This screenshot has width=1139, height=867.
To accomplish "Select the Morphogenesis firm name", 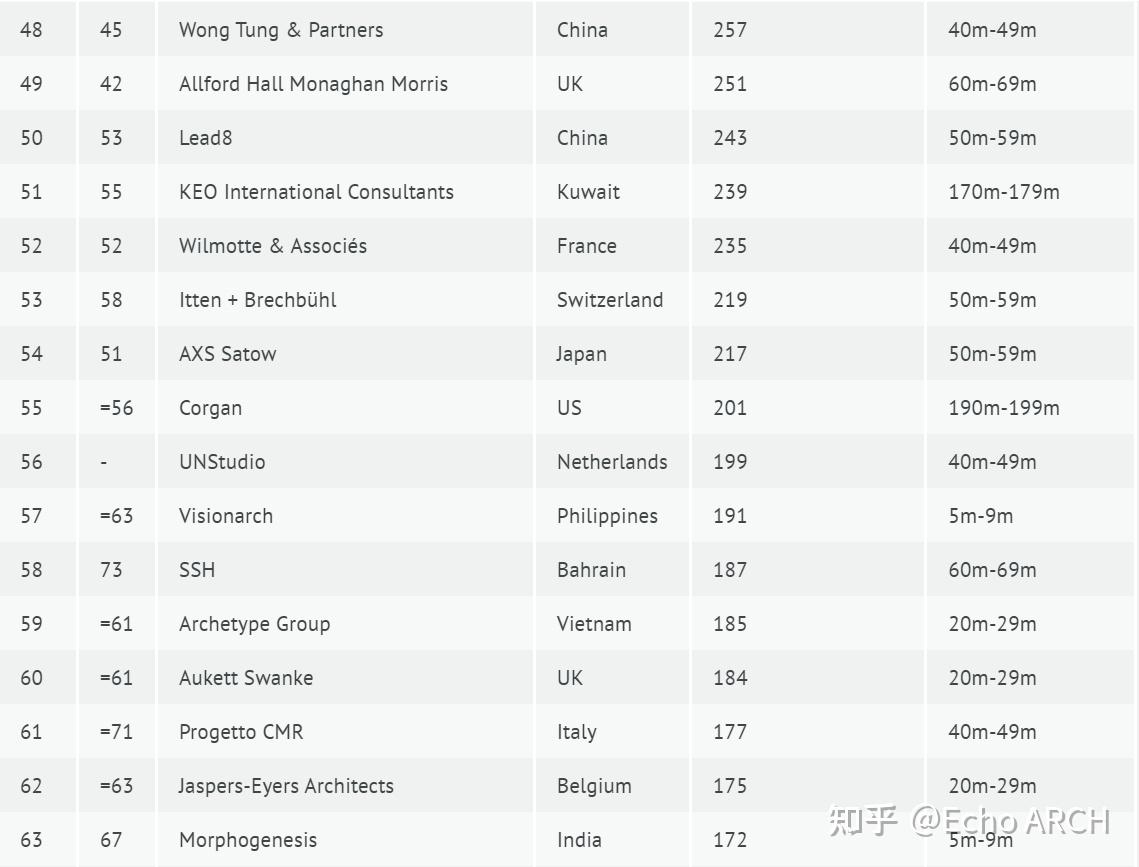I will pyautogui.click(x=248, y=840).
